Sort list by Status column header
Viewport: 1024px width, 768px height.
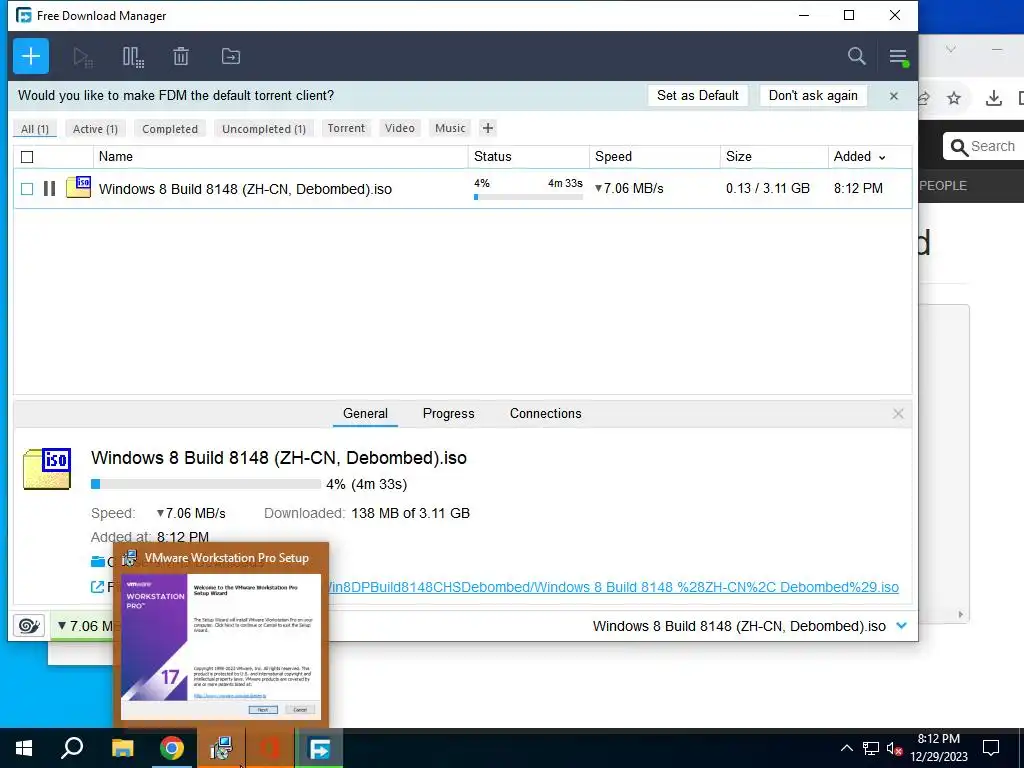coord(528,157)
